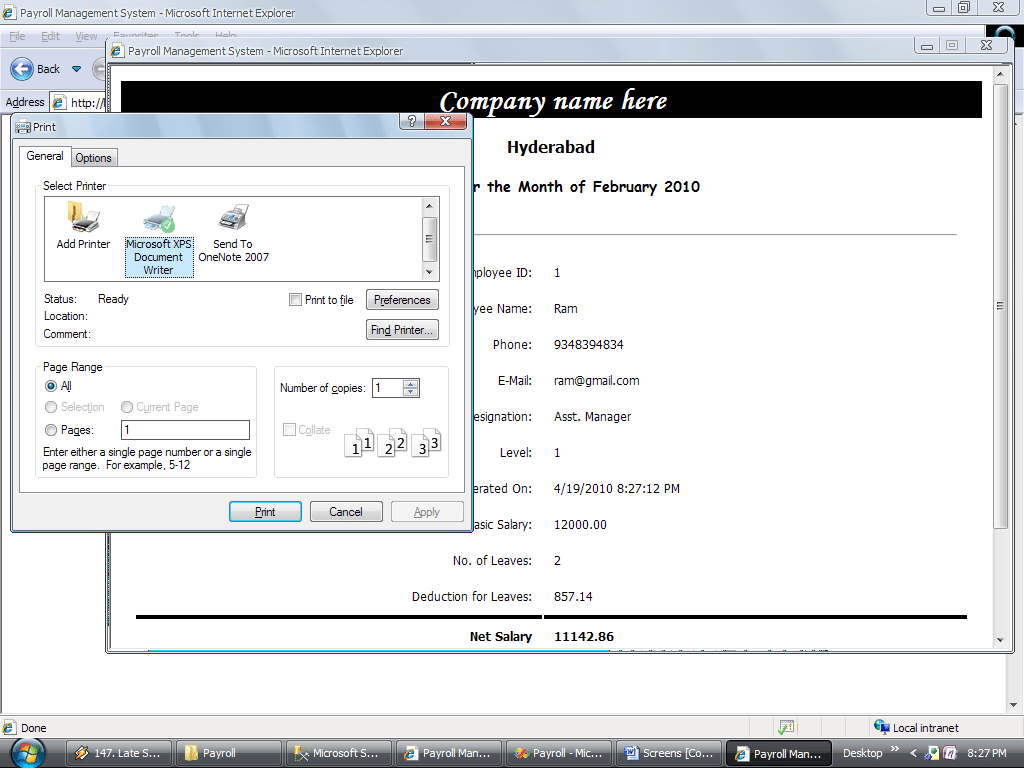Increase number of copies with up arrow
This screenshot has width=1024, height=768.
pyautogui.click(x=410, y=384)
